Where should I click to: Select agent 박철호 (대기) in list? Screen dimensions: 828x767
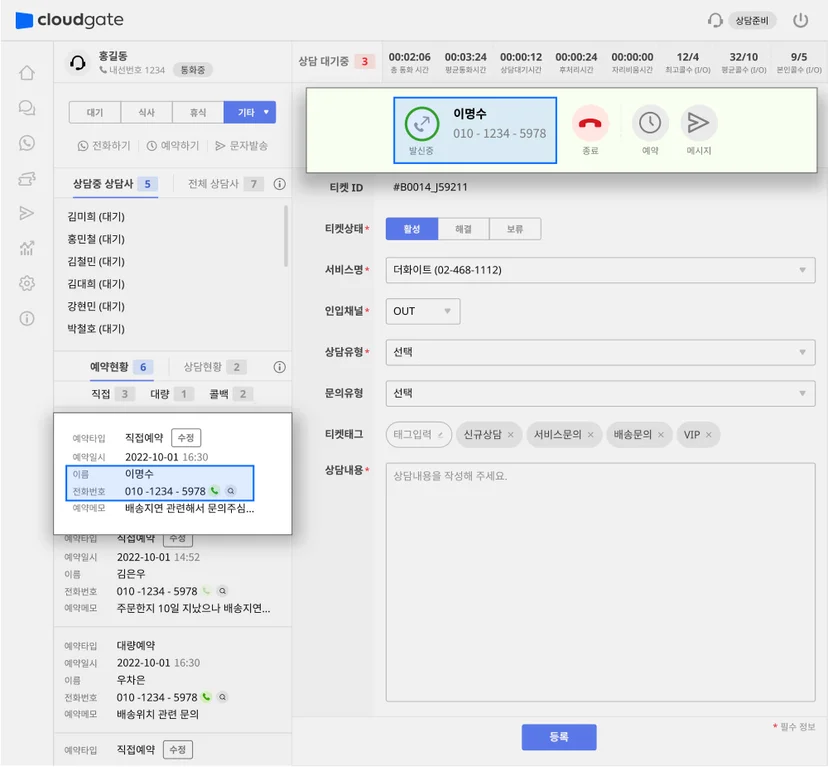[x=96, y=329]
